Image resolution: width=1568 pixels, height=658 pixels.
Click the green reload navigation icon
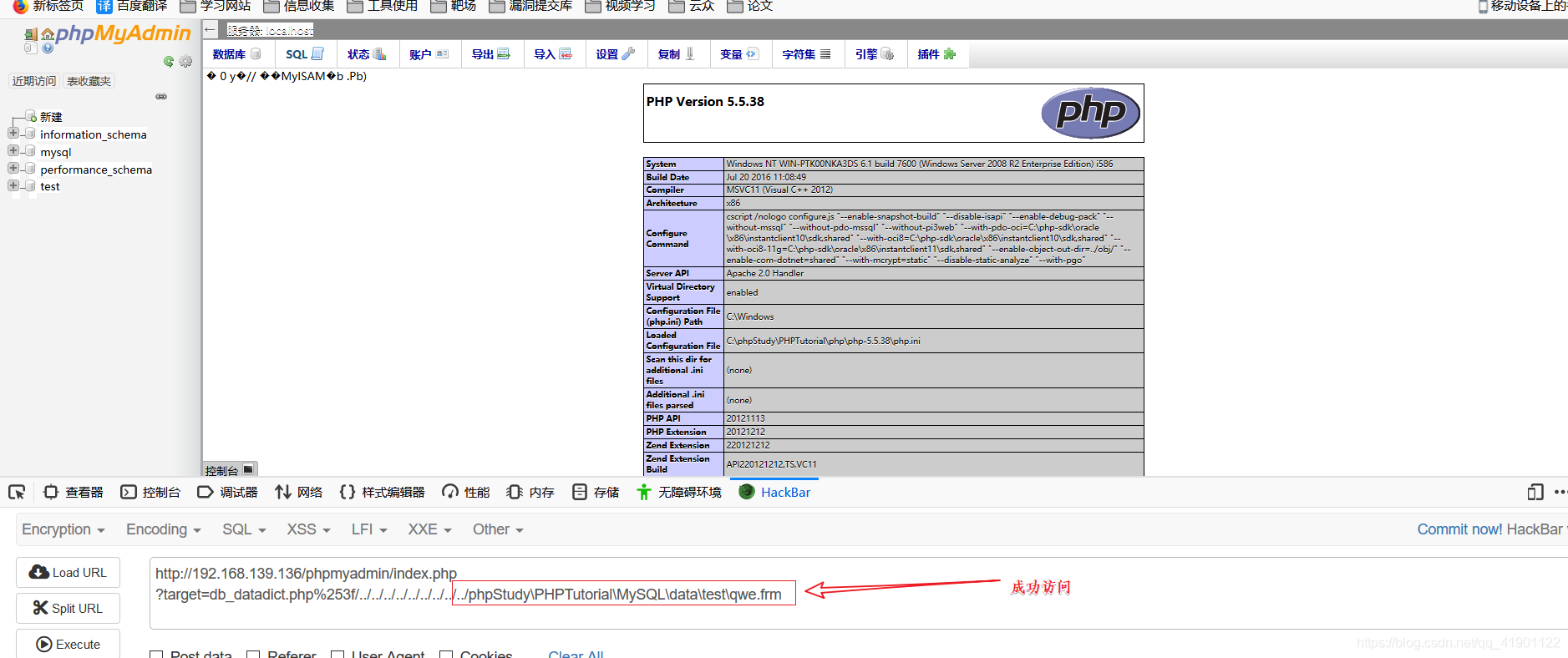tap(169, 62)
